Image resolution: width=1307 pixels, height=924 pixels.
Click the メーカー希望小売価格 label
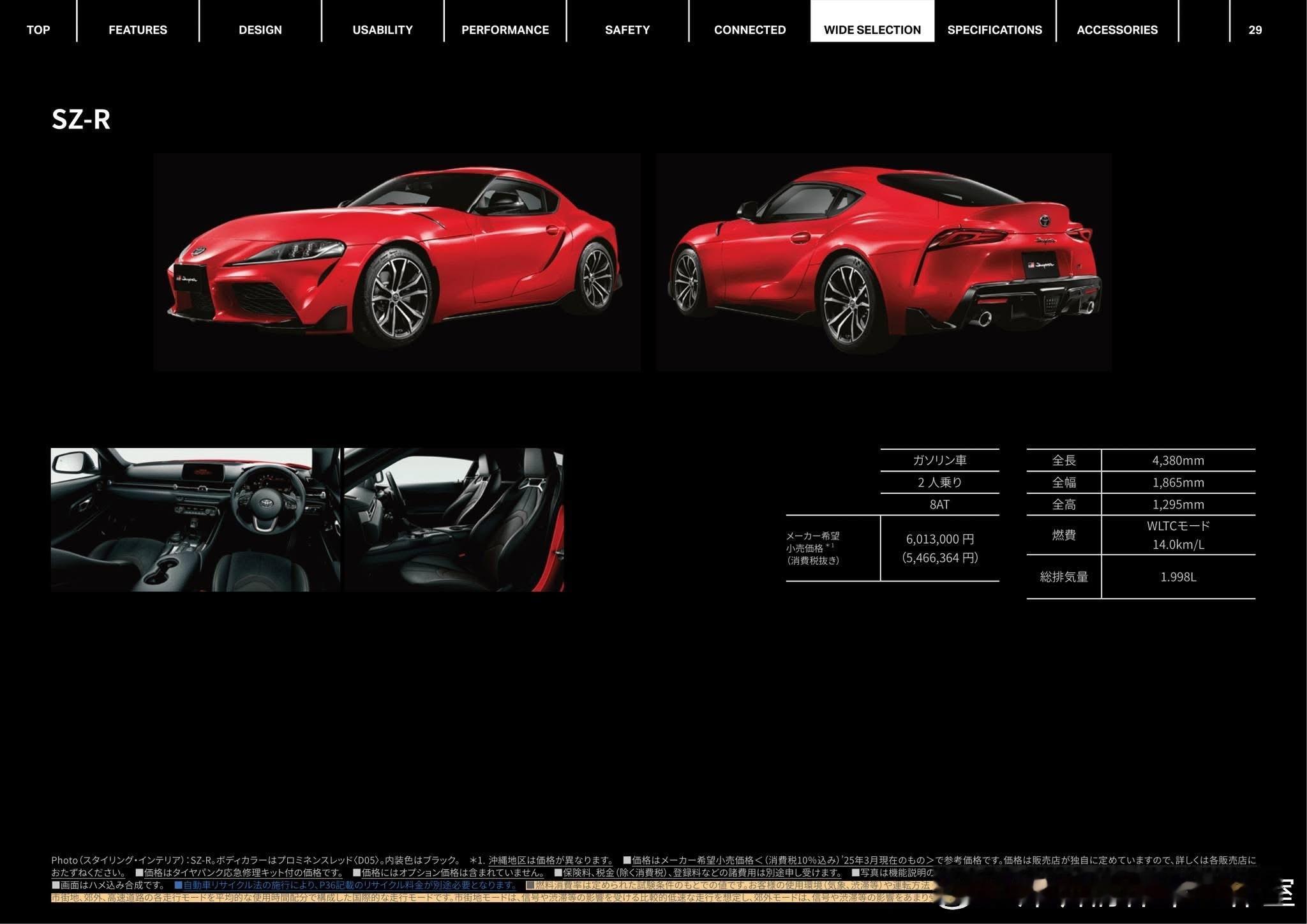click(813, 548)
